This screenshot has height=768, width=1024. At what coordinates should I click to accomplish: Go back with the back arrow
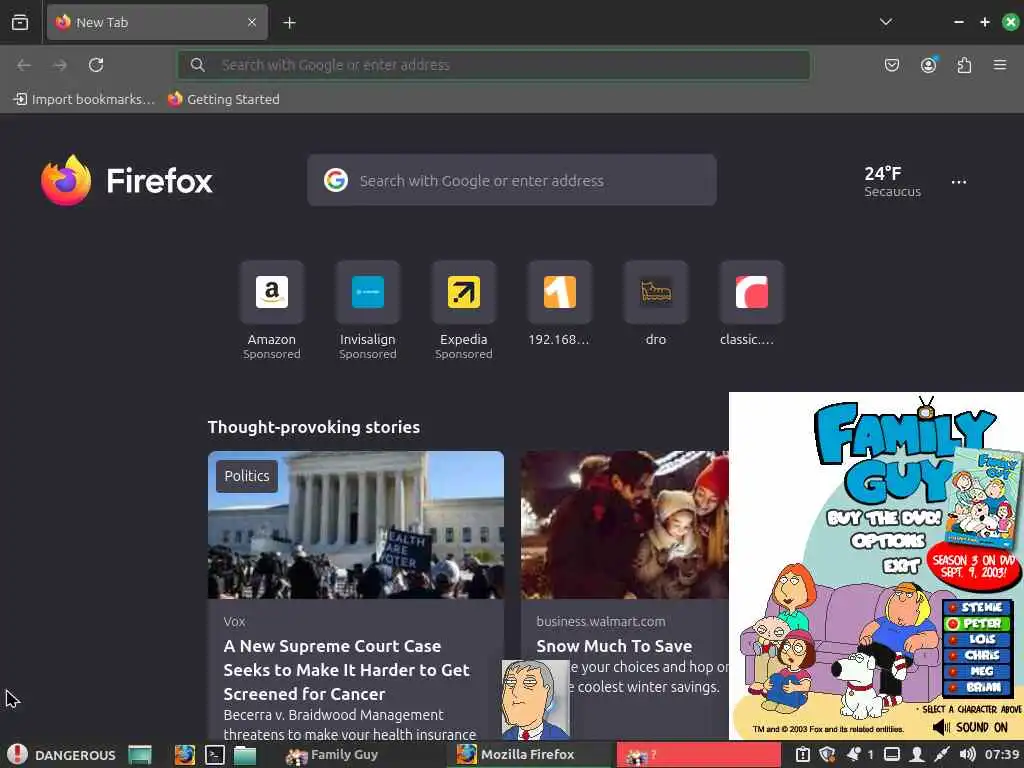[x=24, y=65]
